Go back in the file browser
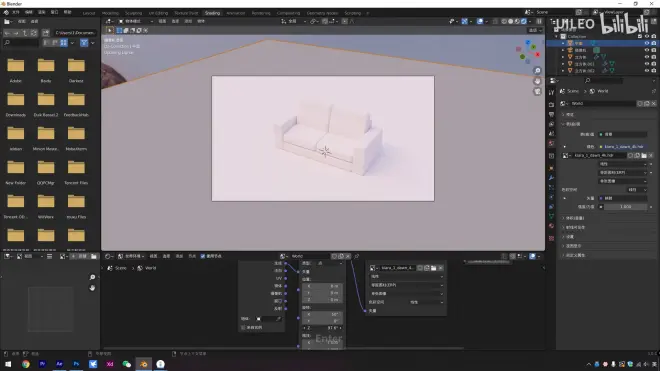660x371 pixels. coord(7,33)
